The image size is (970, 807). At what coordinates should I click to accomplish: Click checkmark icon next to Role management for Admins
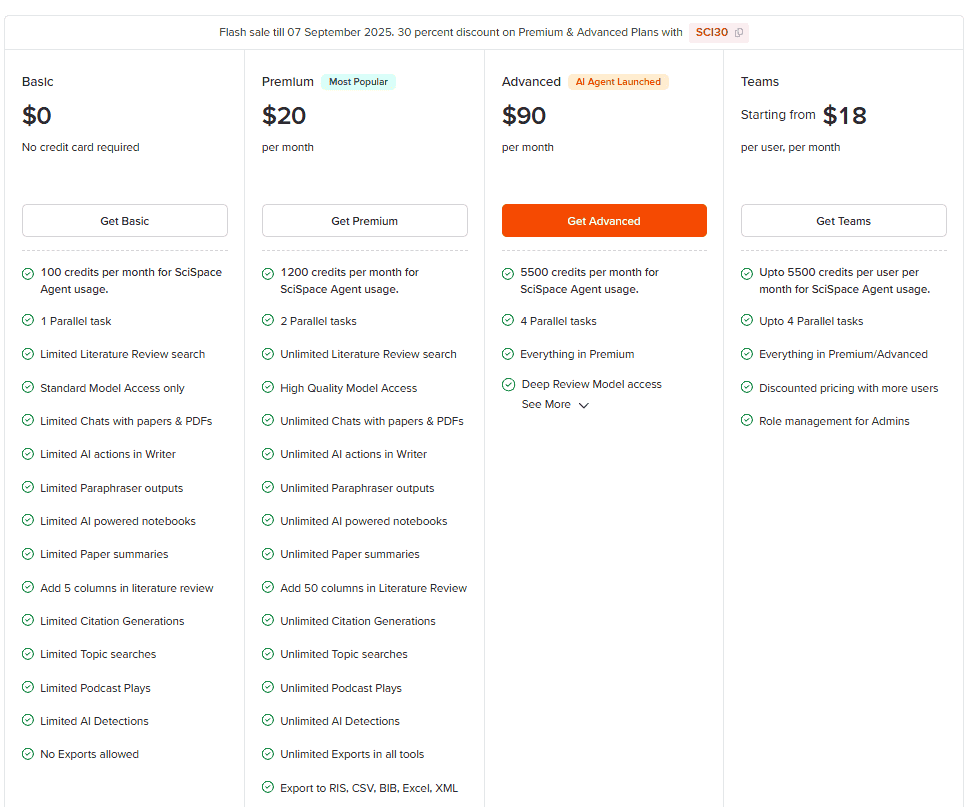coord(747,421)
